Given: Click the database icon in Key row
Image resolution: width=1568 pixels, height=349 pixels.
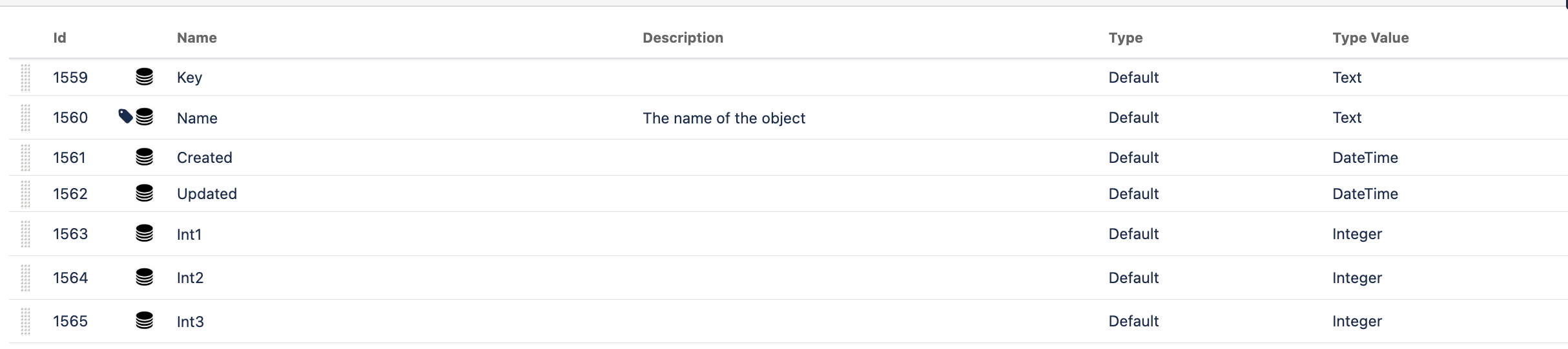Looking at the screenshot, I should click(x=144, y=77).
